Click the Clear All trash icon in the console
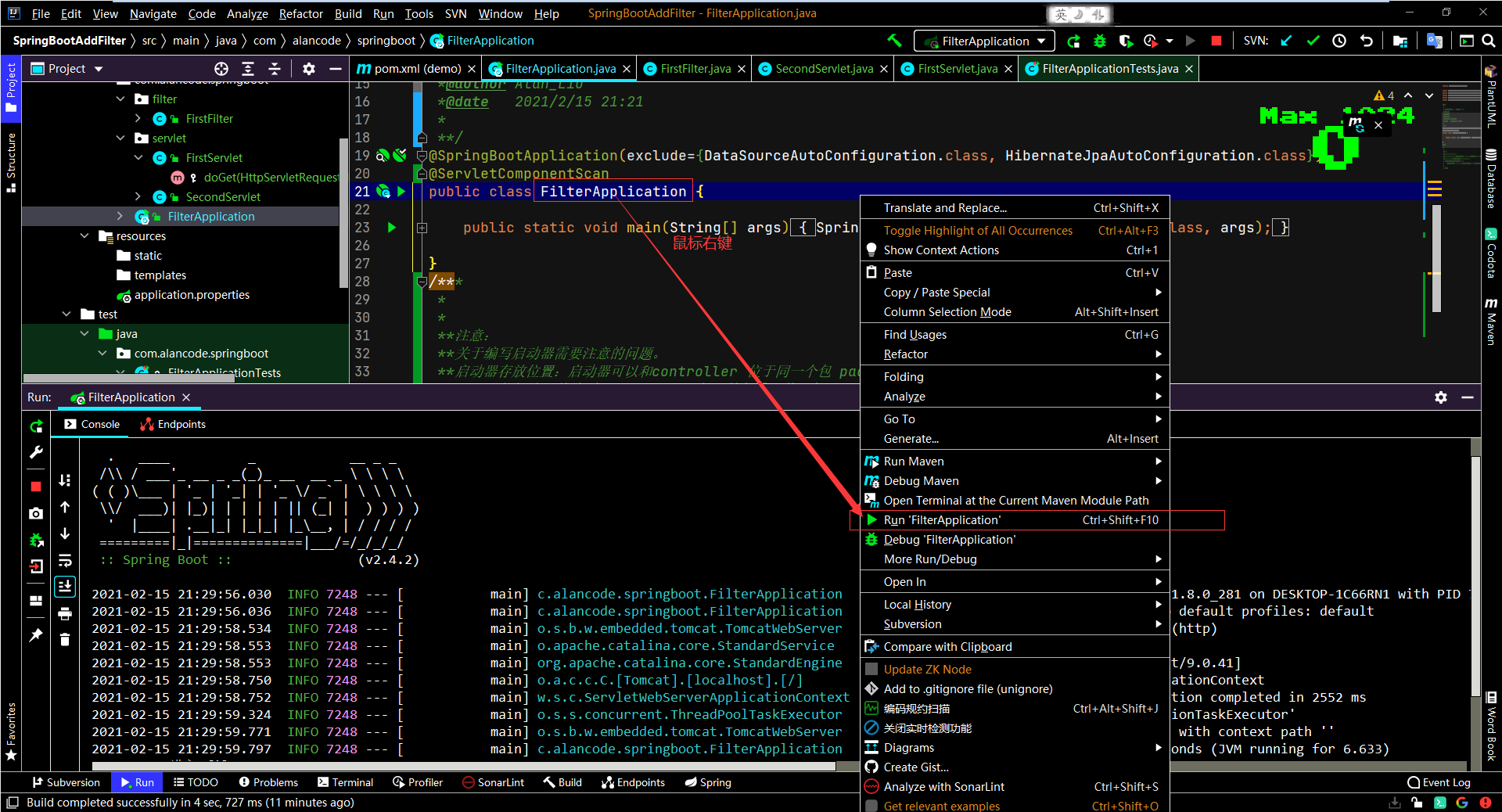Image resolution: width=1502 pixels, height=812 pixels. (x=65, y=639)
